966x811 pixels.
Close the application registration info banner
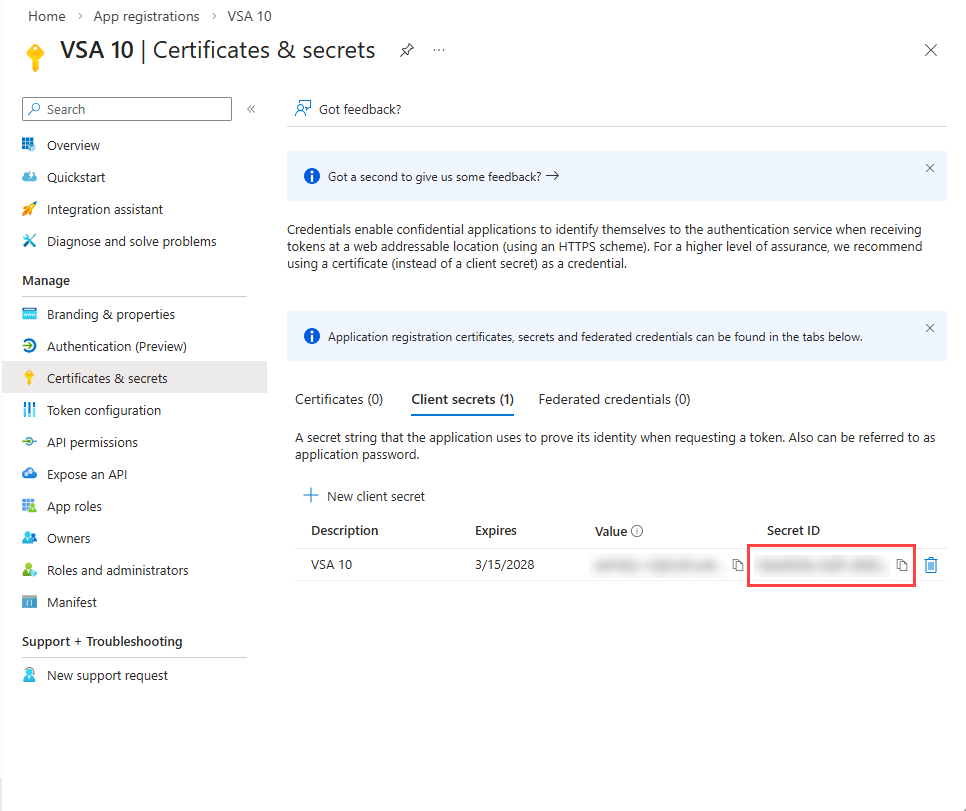click(930, 328)
